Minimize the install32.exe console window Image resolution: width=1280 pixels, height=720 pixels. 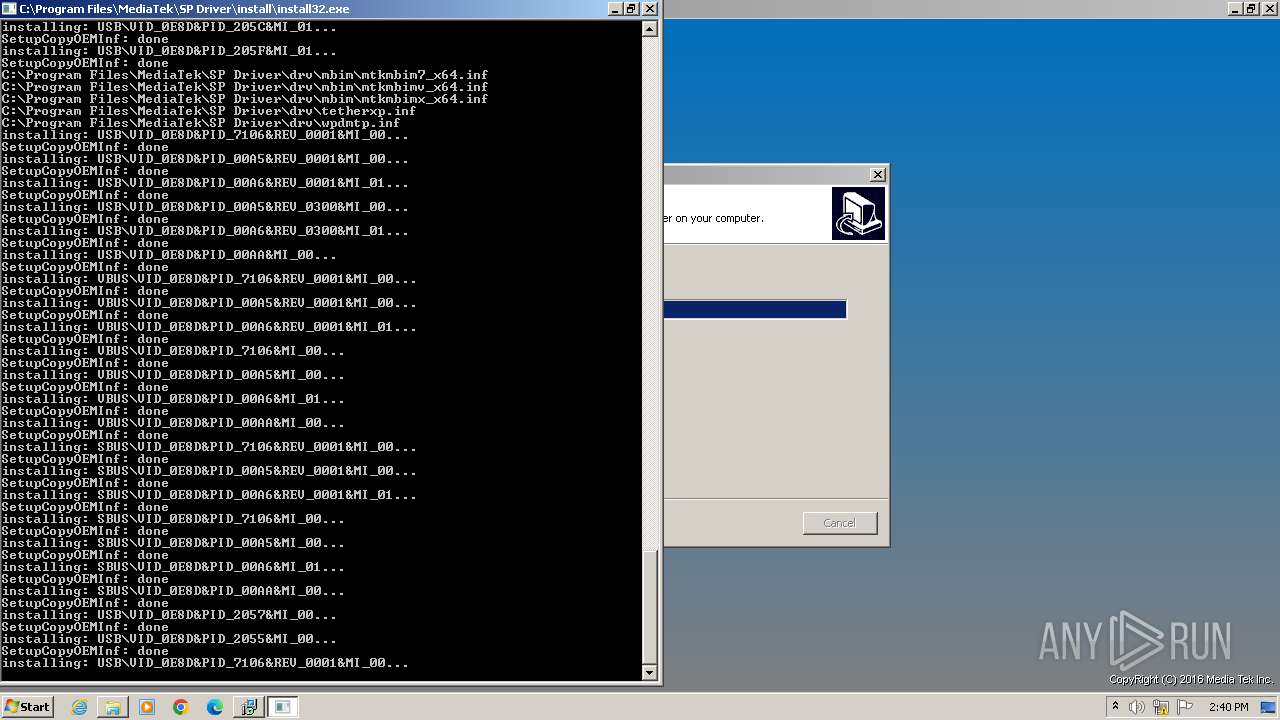pos(614,8)
